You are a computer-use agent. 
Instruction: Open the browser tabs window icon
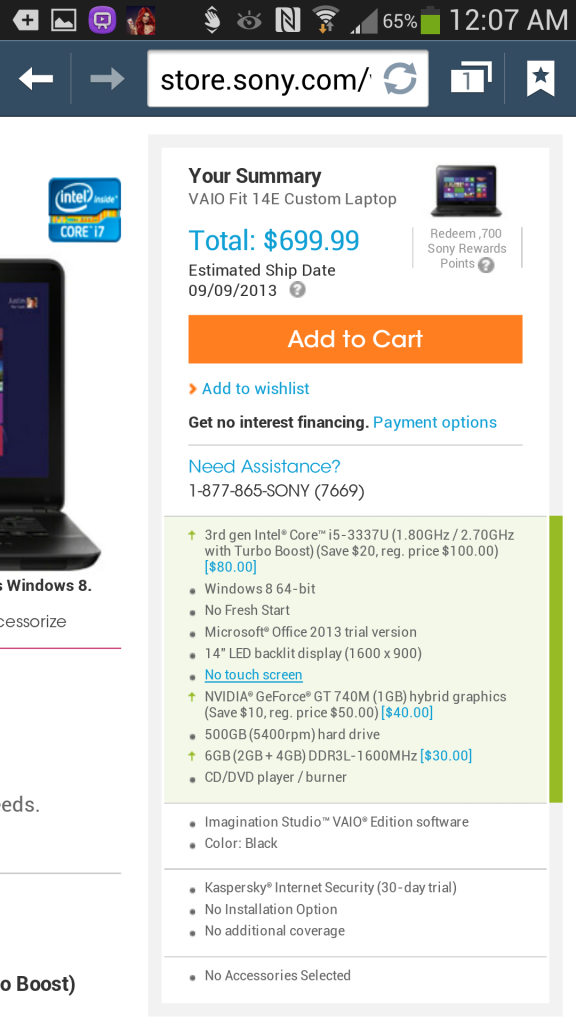pyautogui.click(x=471, y=78)
